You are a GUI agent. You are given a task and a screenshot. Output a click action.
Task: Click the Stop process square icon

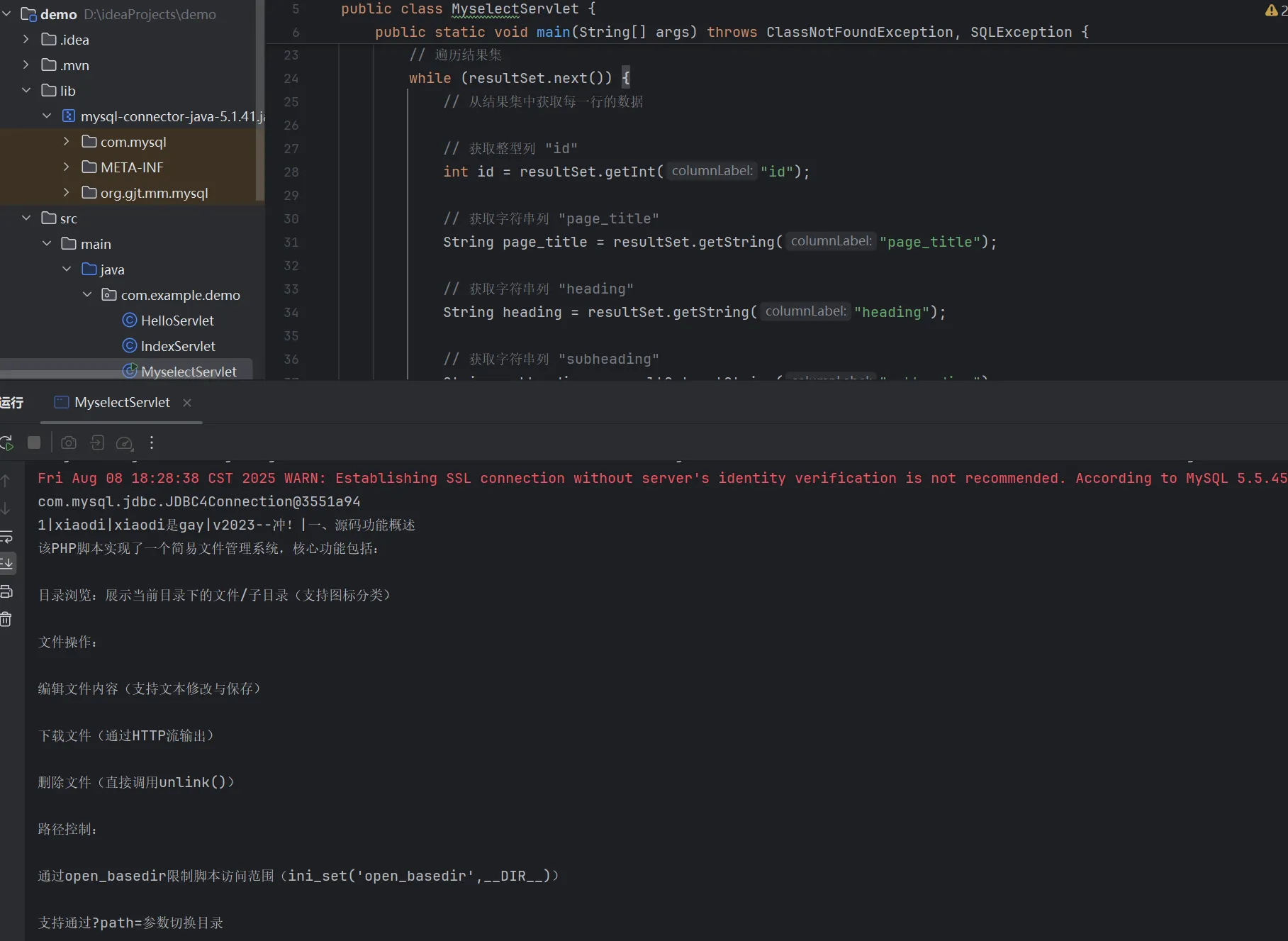(34, 443)
